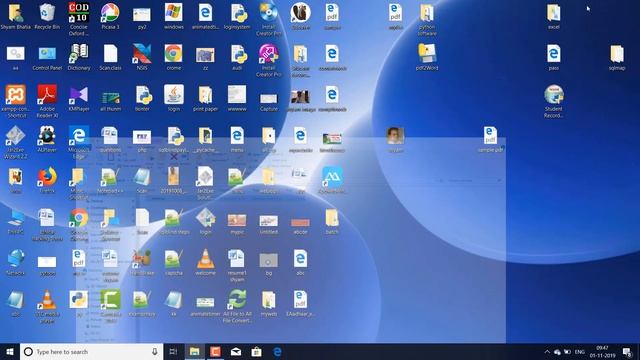Expand hidden system tray icons chevron
Screen dimensions: 640x360
coord(547,352)
